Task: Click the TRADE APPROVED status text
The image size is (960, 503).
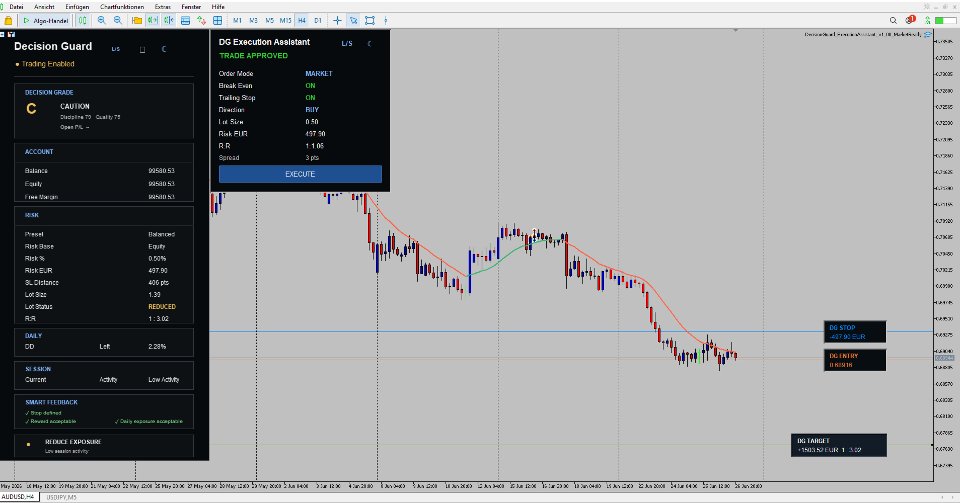Action: [253, 56]
